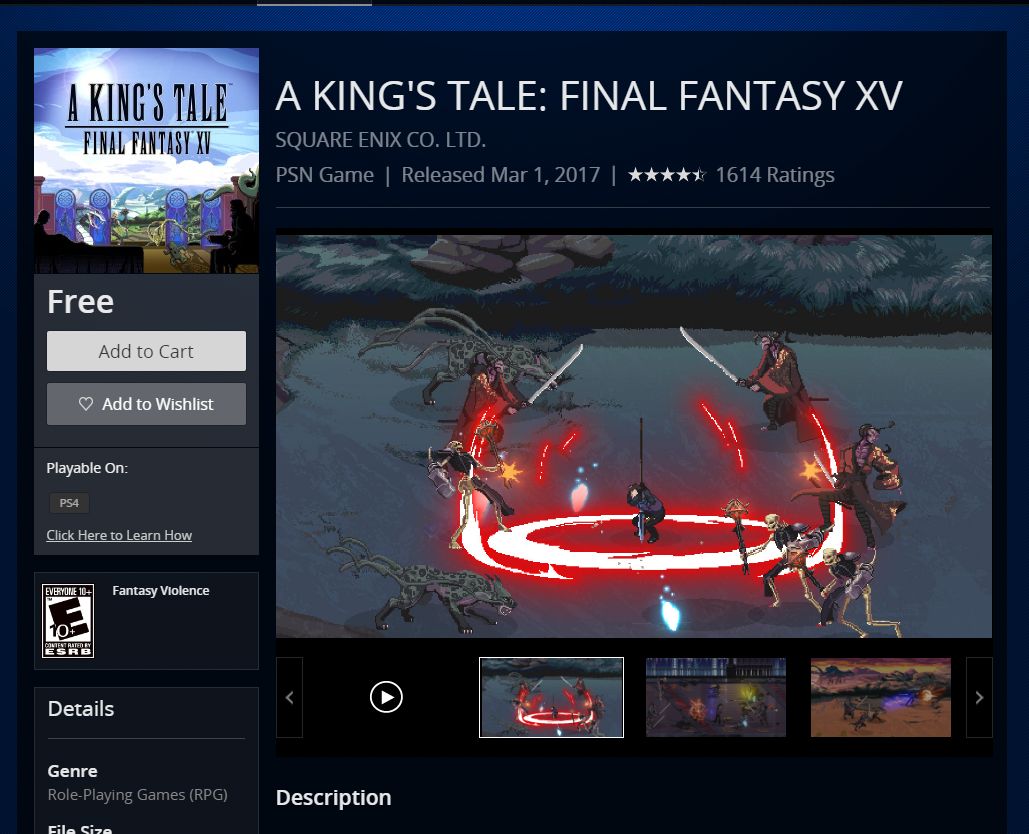The image size is (1029, 834).
Task: Click the 1614 Ratings text
Action: pyautogui.click(x=775, y=175)
